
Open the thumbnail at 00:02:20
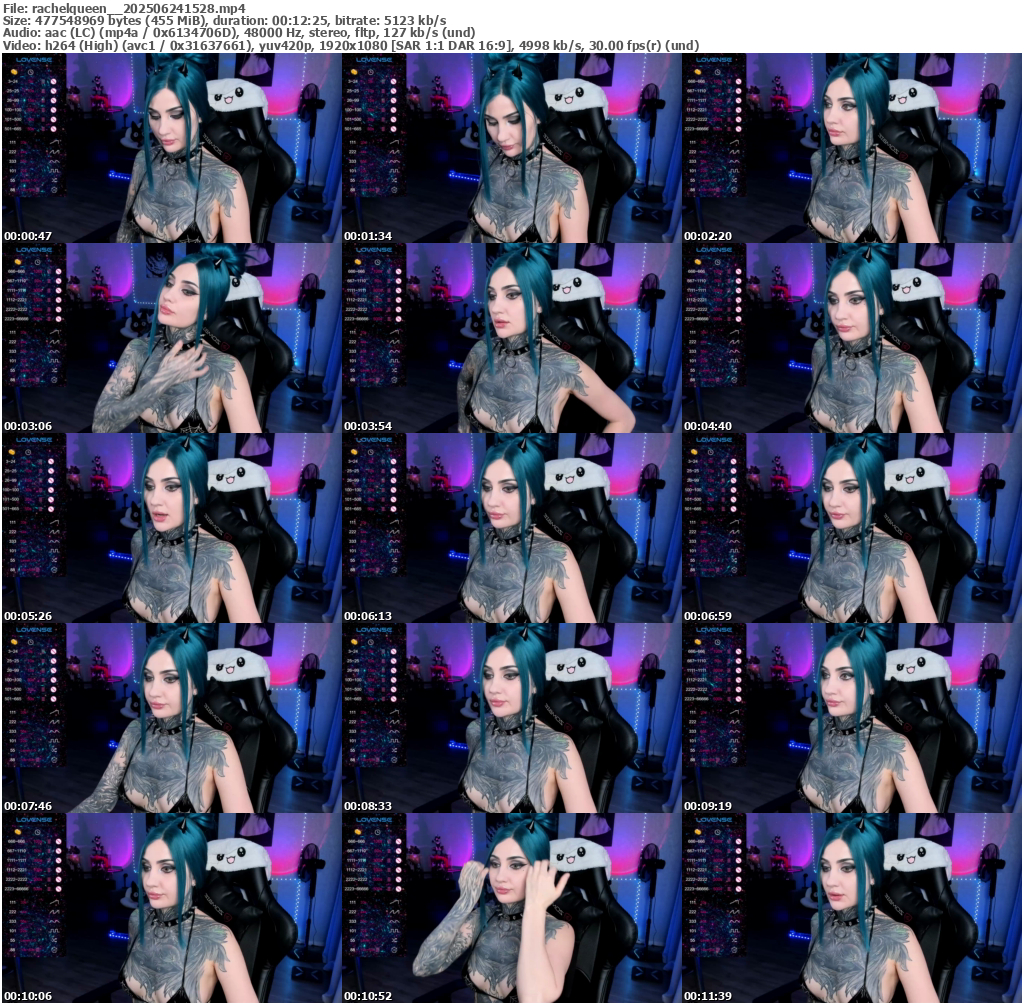852,148
